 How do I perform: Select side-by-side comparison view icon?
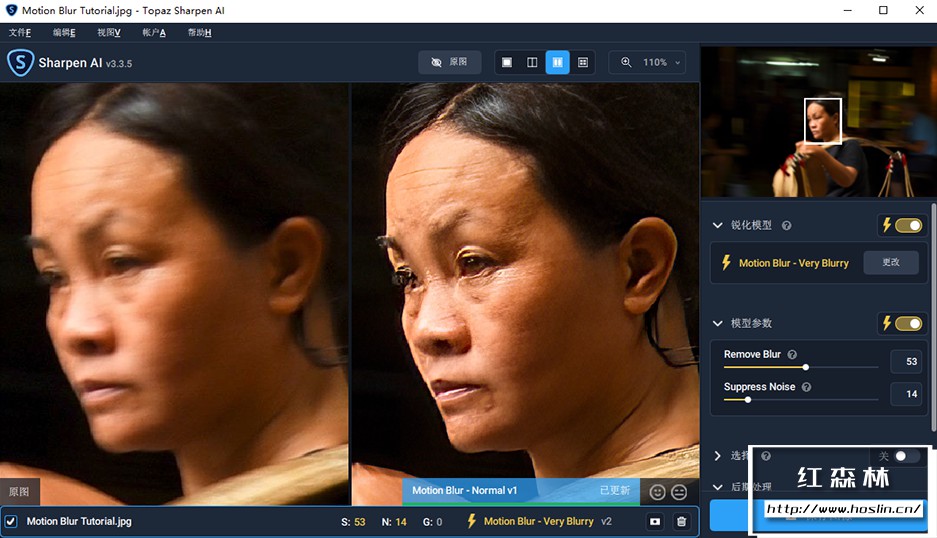coord(557,62)
